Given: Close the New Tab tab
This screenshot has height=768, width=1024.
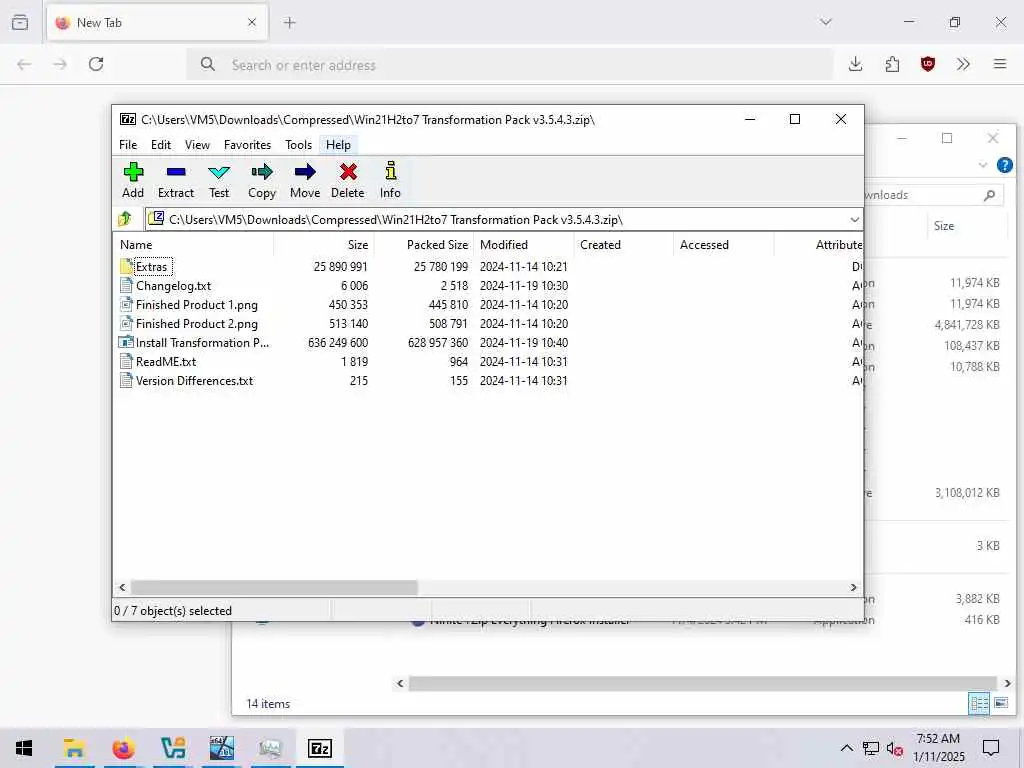Looking at the screenshot, I should (x=252, y=22).
